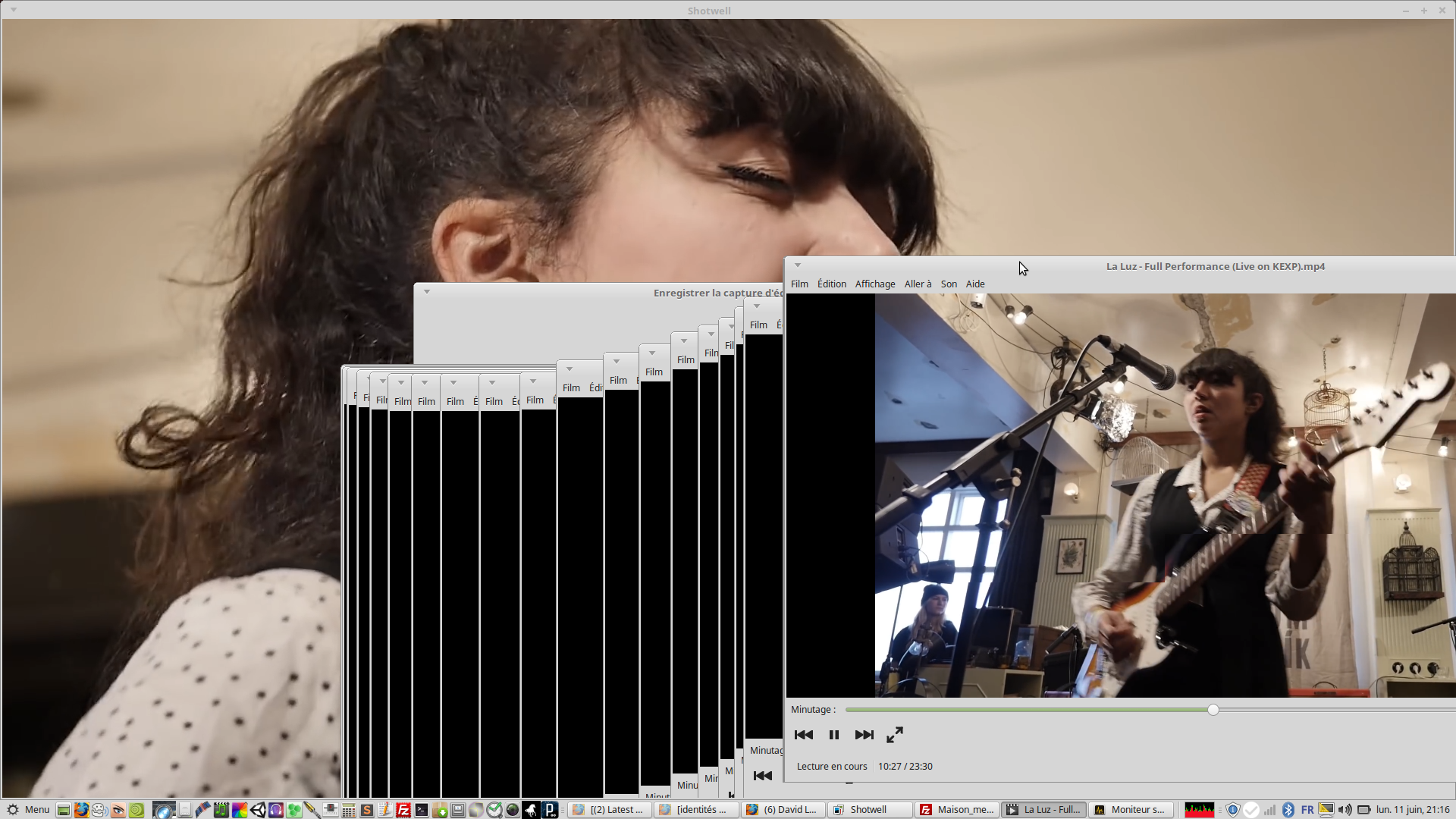Open the Film menu in La Luz window

click(x=799, y=284)
